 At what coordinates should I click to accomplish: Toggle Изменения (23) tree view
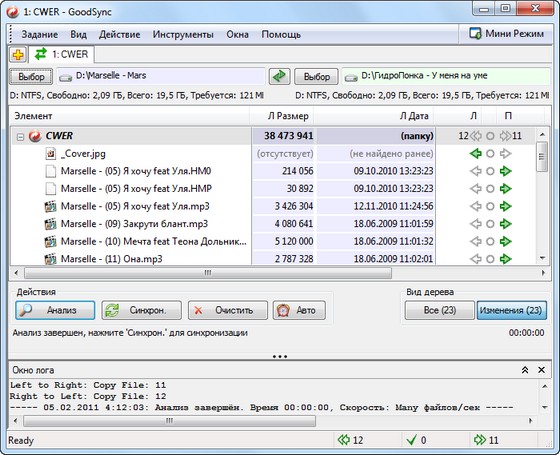click(511, 310)
